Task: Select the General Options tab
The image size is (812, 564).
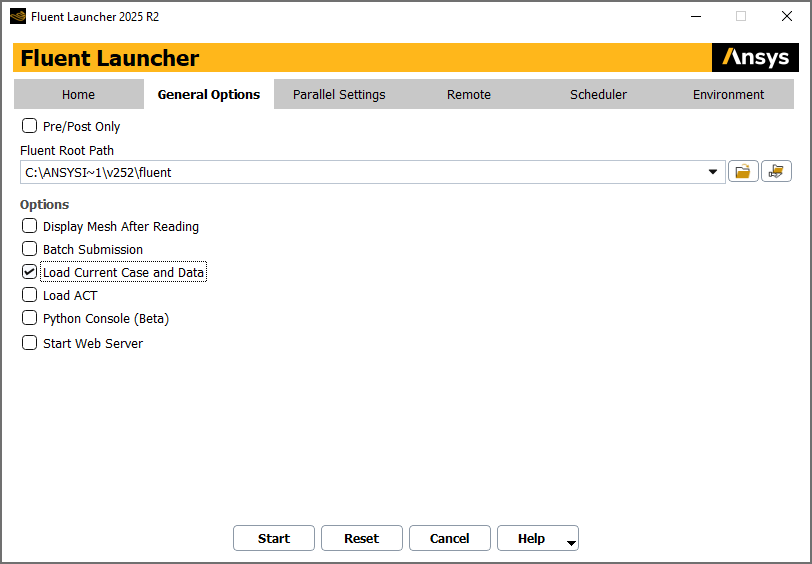Action: pos(209,94)
